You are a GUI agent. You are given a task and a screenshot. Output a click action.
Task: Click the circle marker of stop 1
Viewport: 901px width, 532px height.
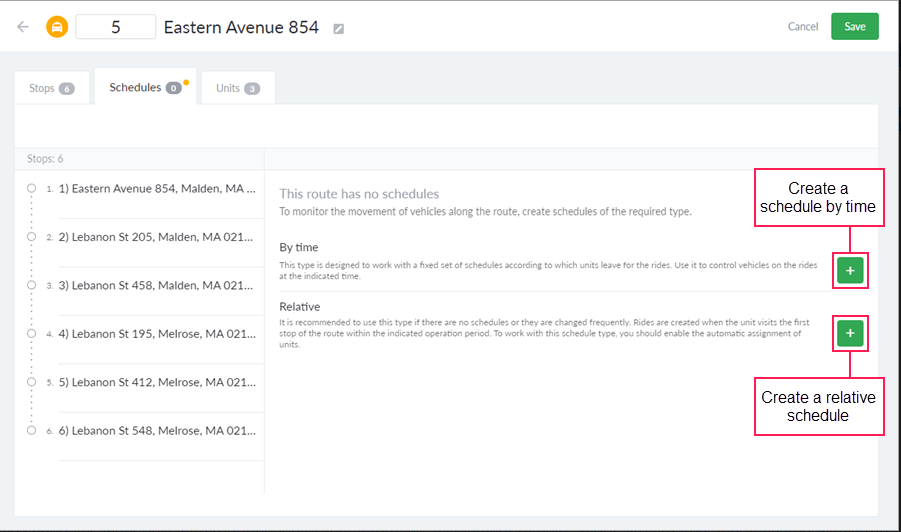coord(32,187)
